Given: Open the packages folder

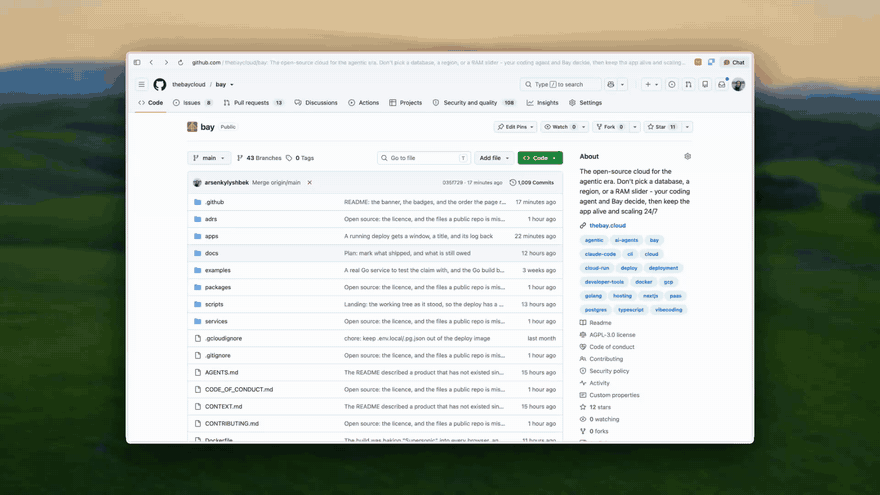Looking at the screenshot, I should pos(218,287).
